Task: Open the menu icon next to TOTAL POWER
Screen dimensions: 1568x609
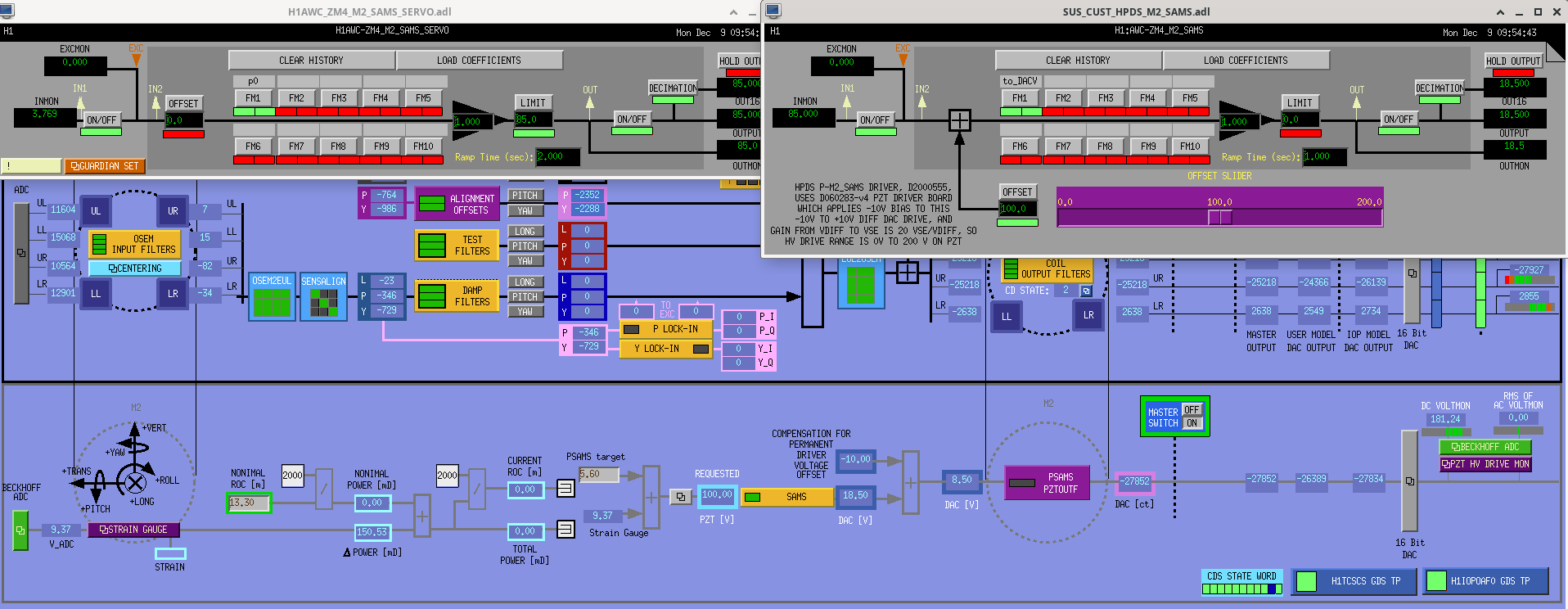Action: [565, 530]
